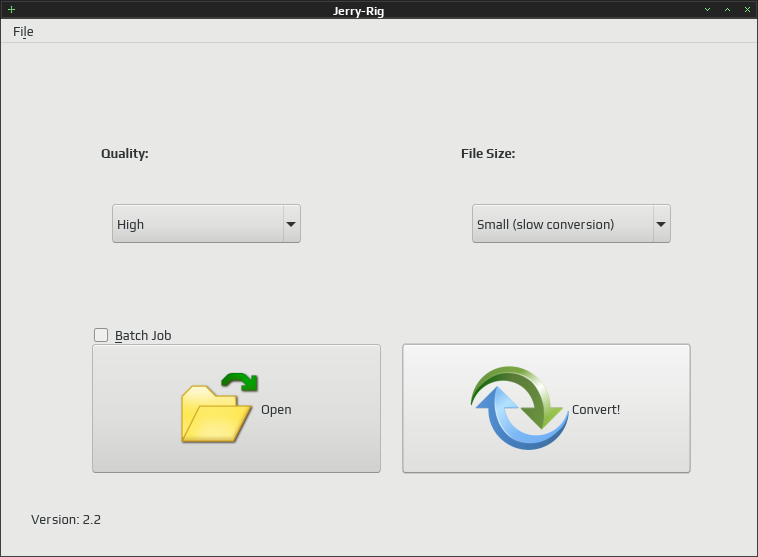This screenshot has width=758, height=557.
Task: Close the Jerry-Rig window
Action: (x=747, y=10)
